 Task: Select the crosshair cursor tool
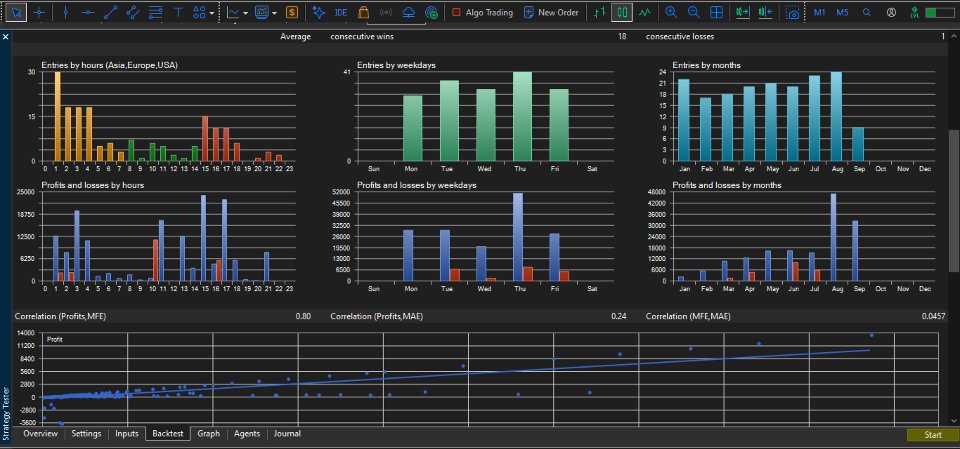(x=39, y=12)
